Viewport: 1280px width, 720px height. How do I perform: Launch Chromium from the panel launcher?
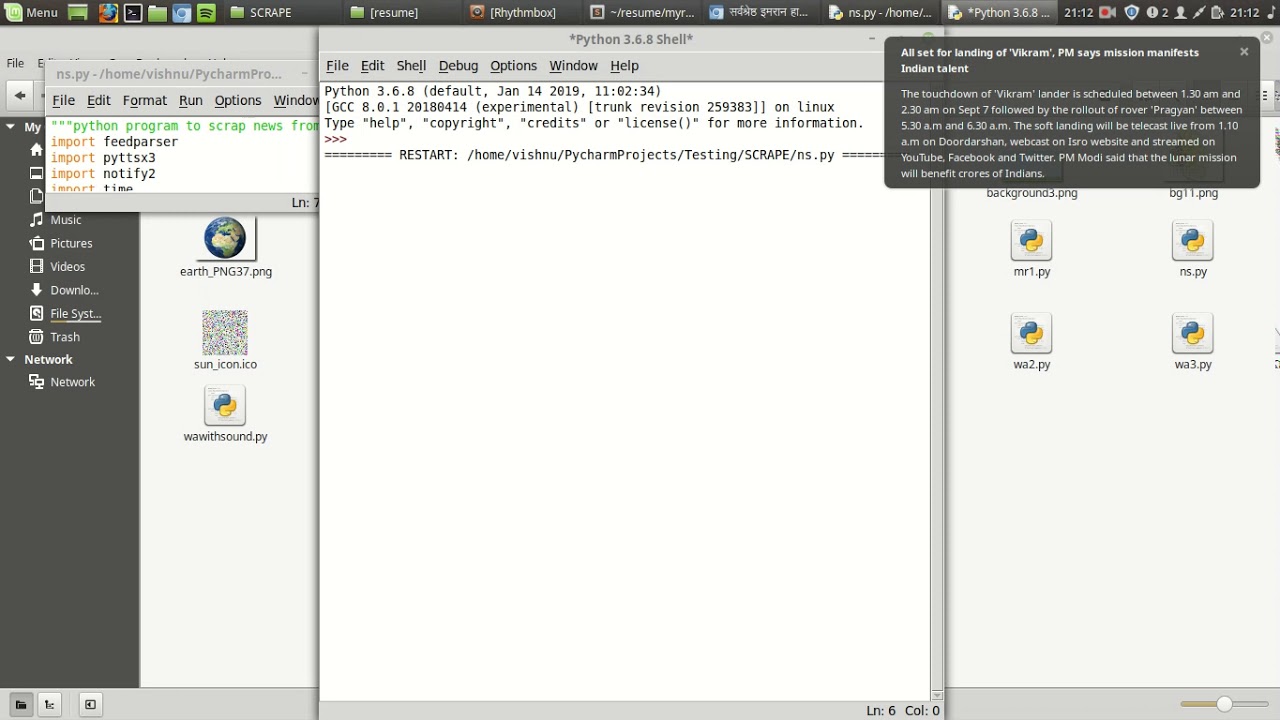point(182,13)
